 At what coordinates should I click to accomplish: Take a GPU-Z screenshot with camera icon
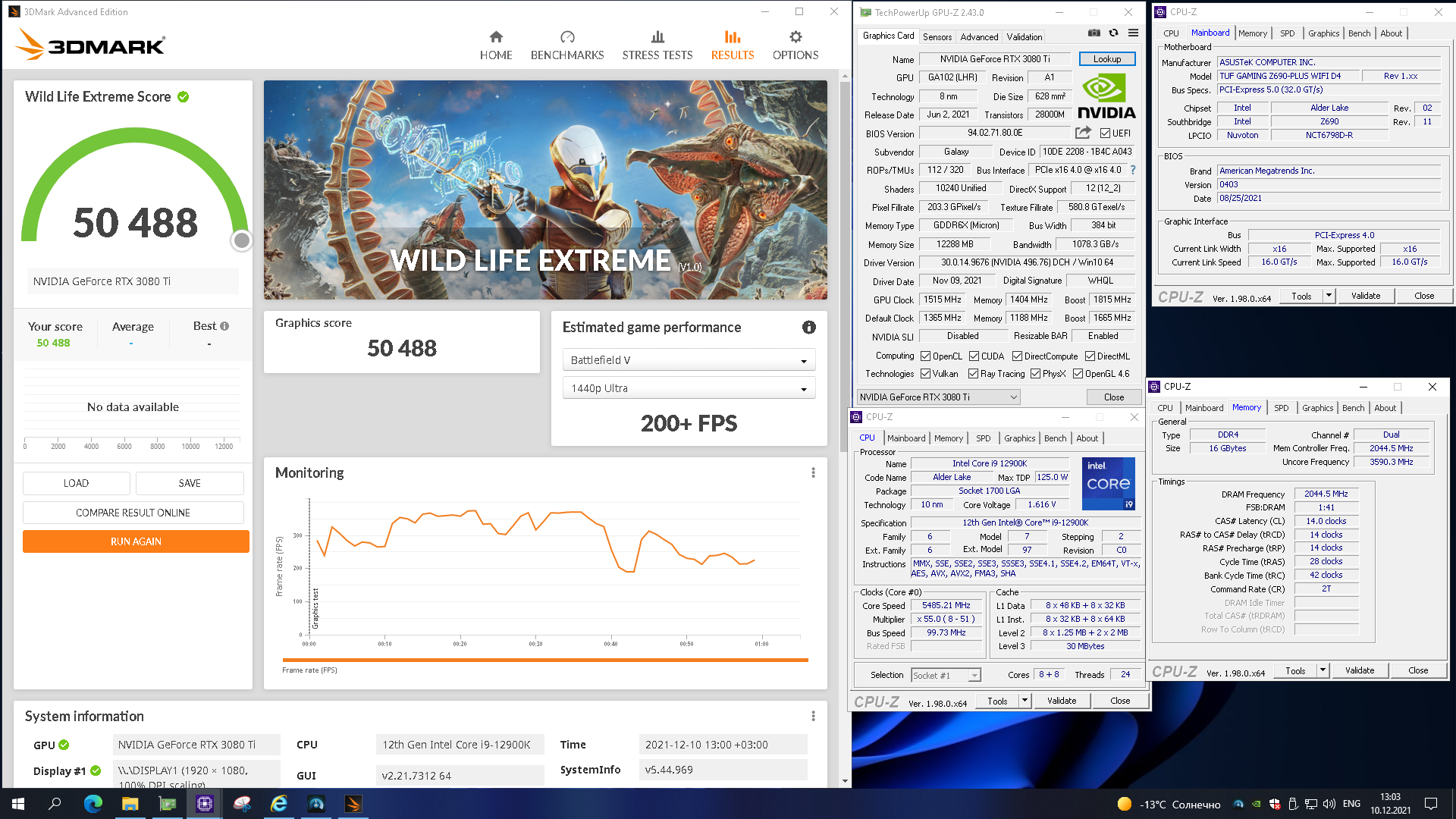coord(1094,33)
